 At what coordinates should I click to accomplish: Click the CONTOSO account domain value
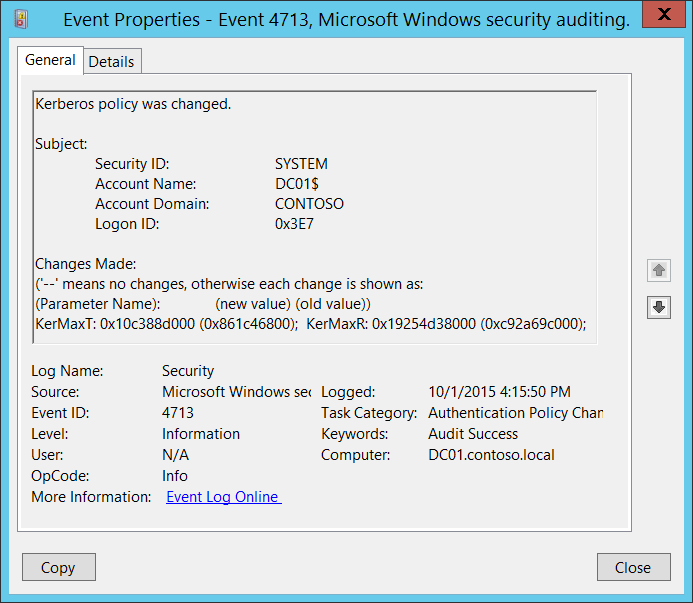309,204
